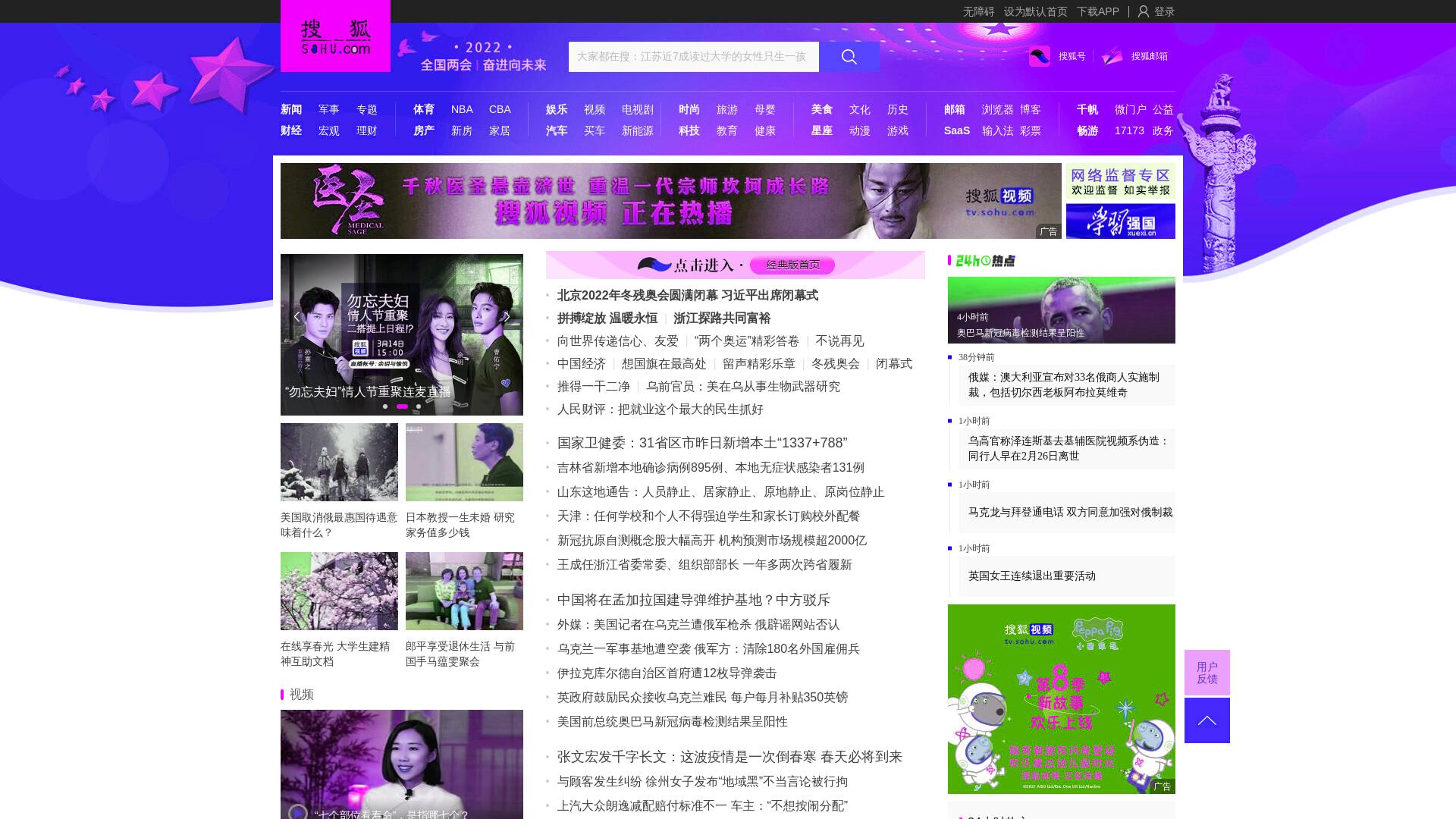Open 伊拉克库尔德自治区 导弹袭击 article

click(667, 673)
